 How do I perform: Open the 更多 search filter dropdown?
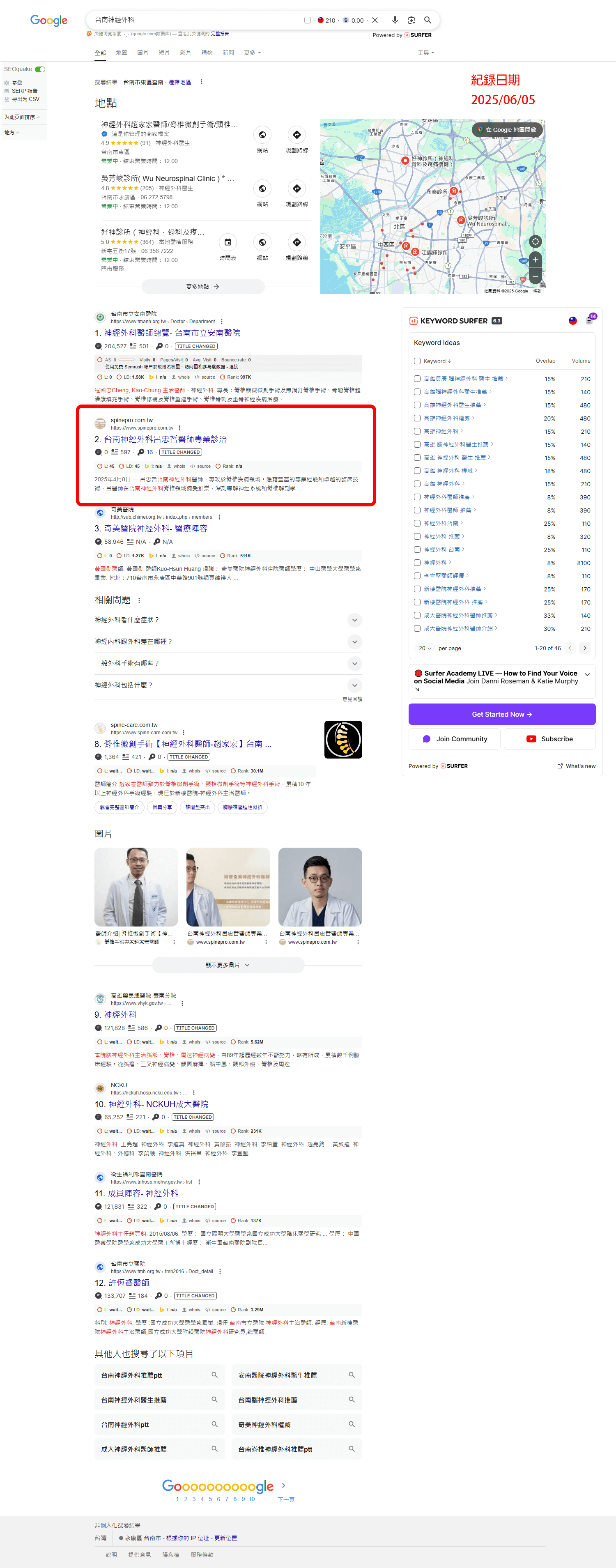point(252,53)
